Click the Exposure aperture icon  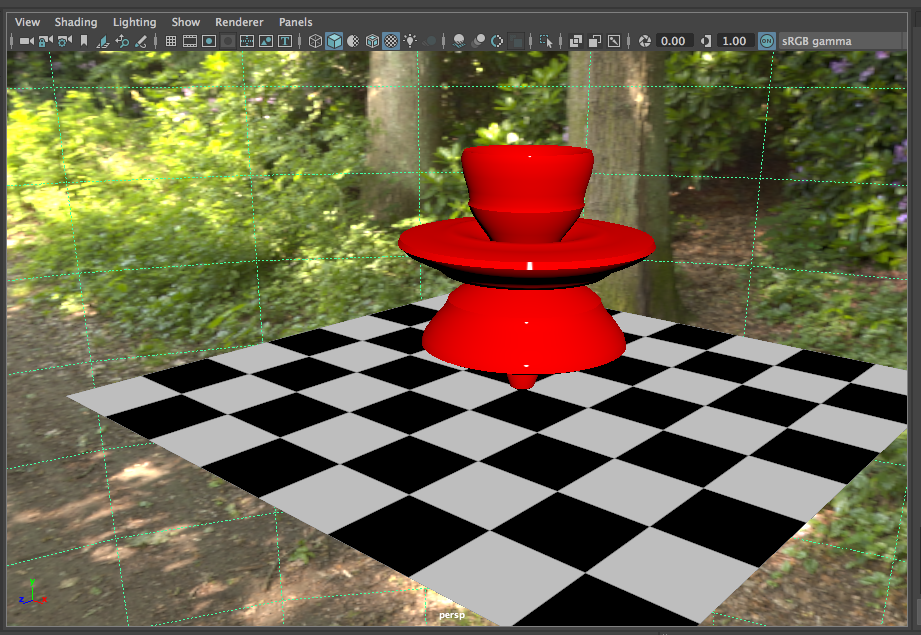tap(644, 41)
